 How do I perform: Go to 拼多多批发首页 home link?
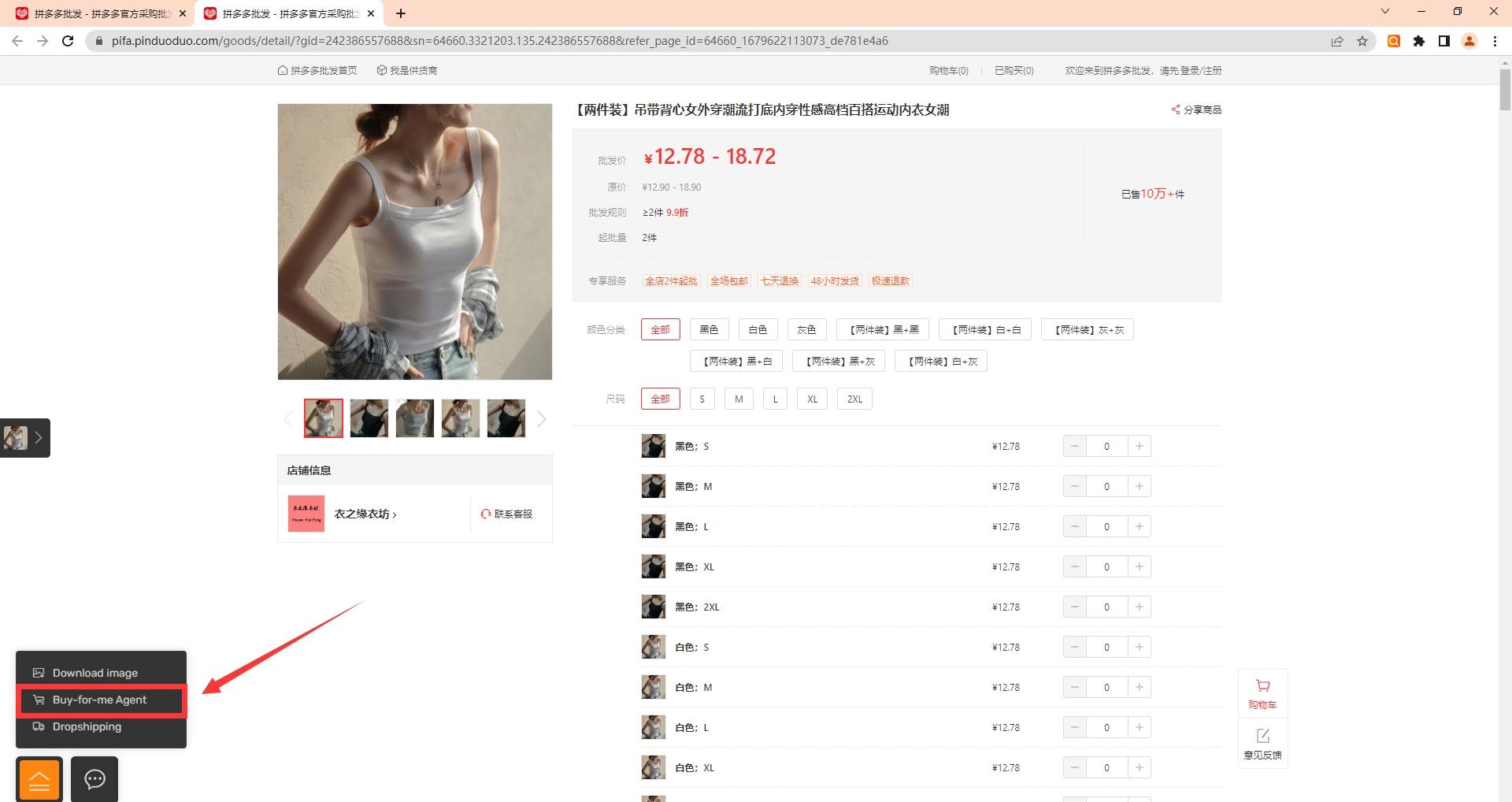317,70
